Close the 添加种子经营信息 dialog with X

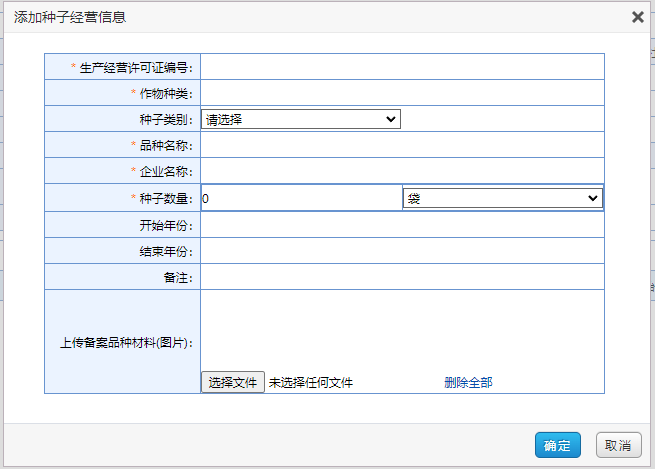tap(638, 17)
